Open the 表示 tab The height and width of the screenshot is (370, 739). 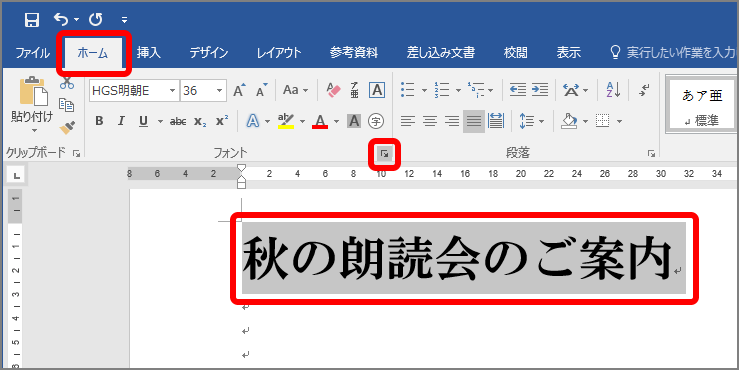tap(568, 52)
